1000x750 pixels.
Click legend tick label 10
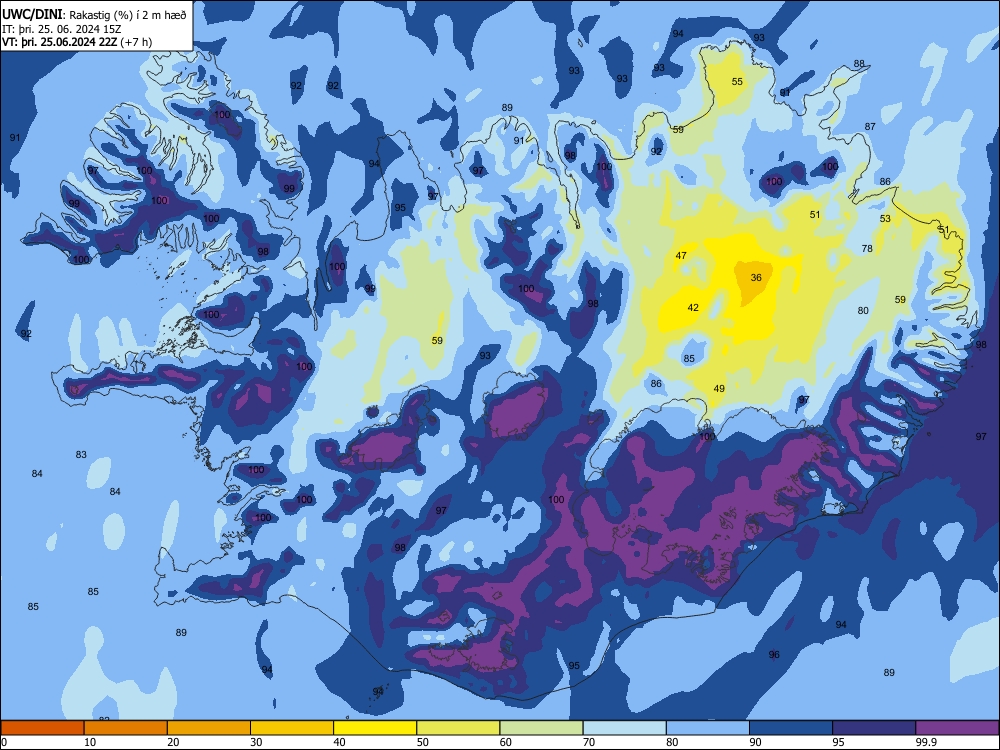pos(90,742)
